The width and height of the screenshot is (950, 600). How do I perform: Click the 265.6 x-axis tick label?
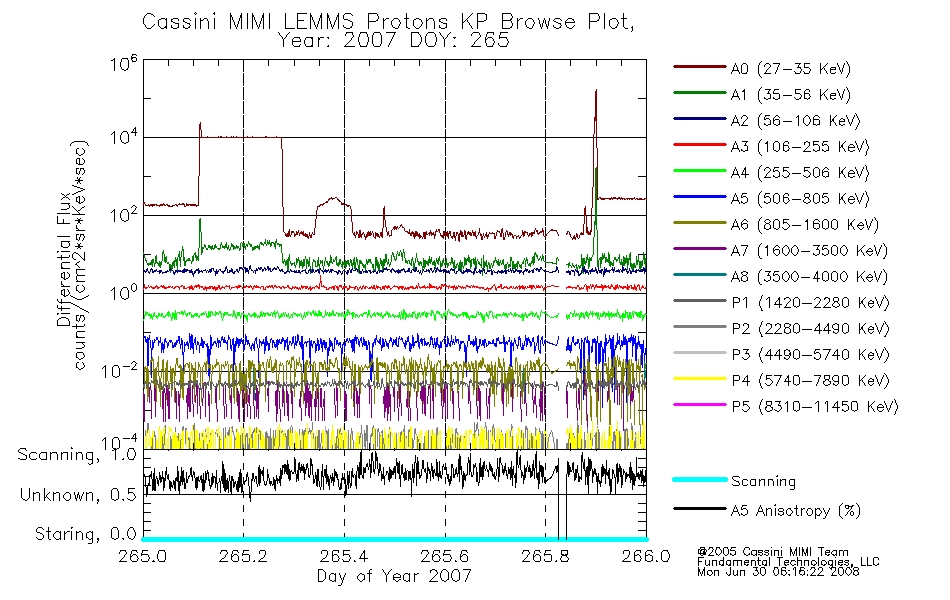point(445,556)
